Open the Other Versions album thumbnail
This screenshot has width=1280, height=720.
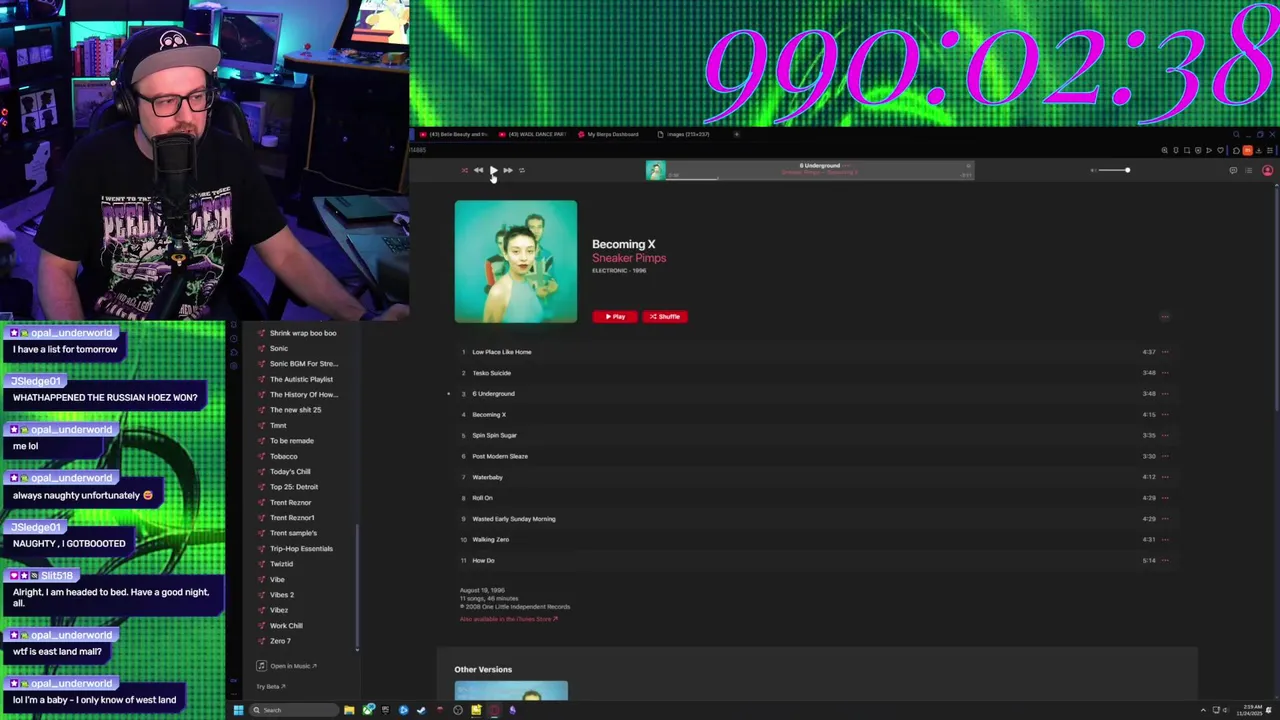click(511, 691)
